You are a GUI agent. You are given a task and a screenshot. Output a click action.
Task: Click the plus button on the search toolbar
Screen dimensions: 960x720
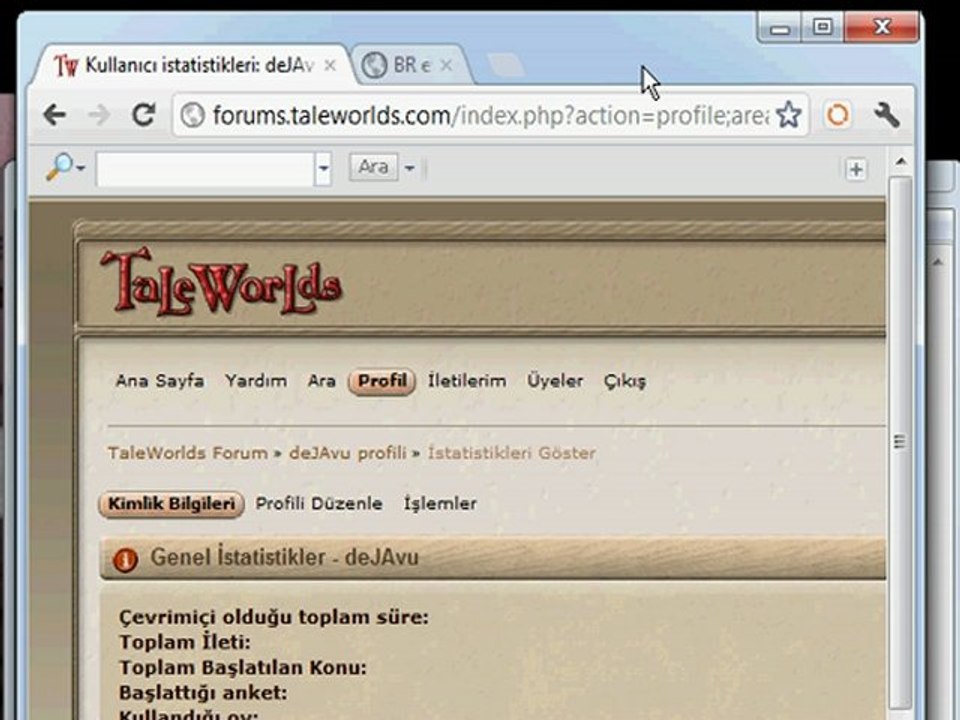[x=856, y=169]
